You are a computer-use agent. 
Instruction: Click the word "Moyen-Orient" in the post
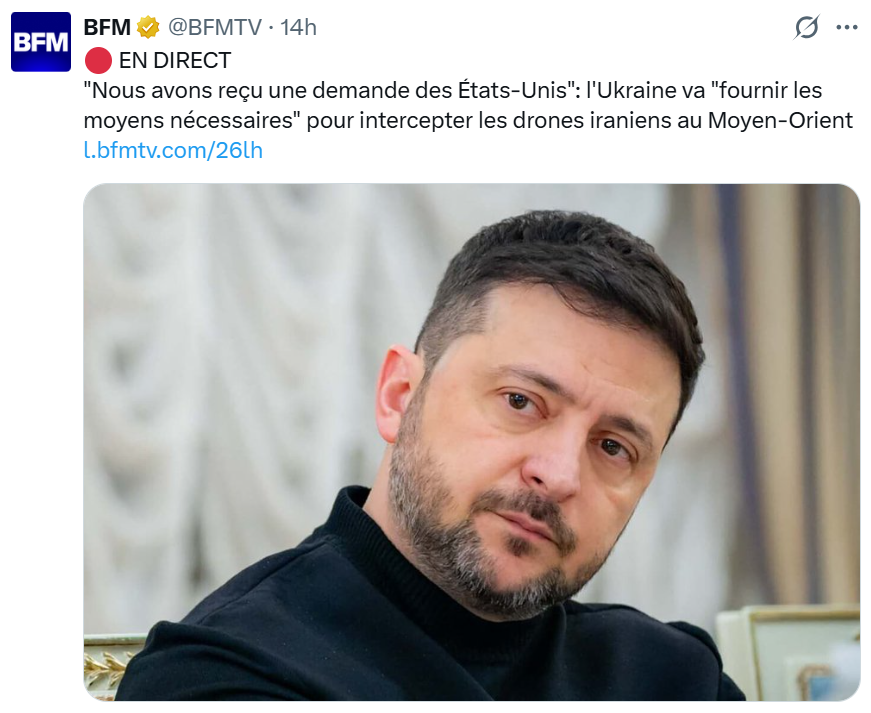780,120
